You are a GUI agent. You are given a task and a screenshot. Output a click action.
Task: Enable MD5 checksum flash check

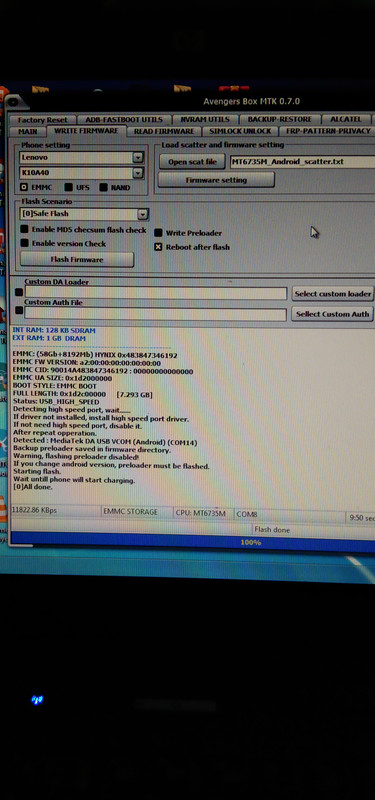(24, 230)
